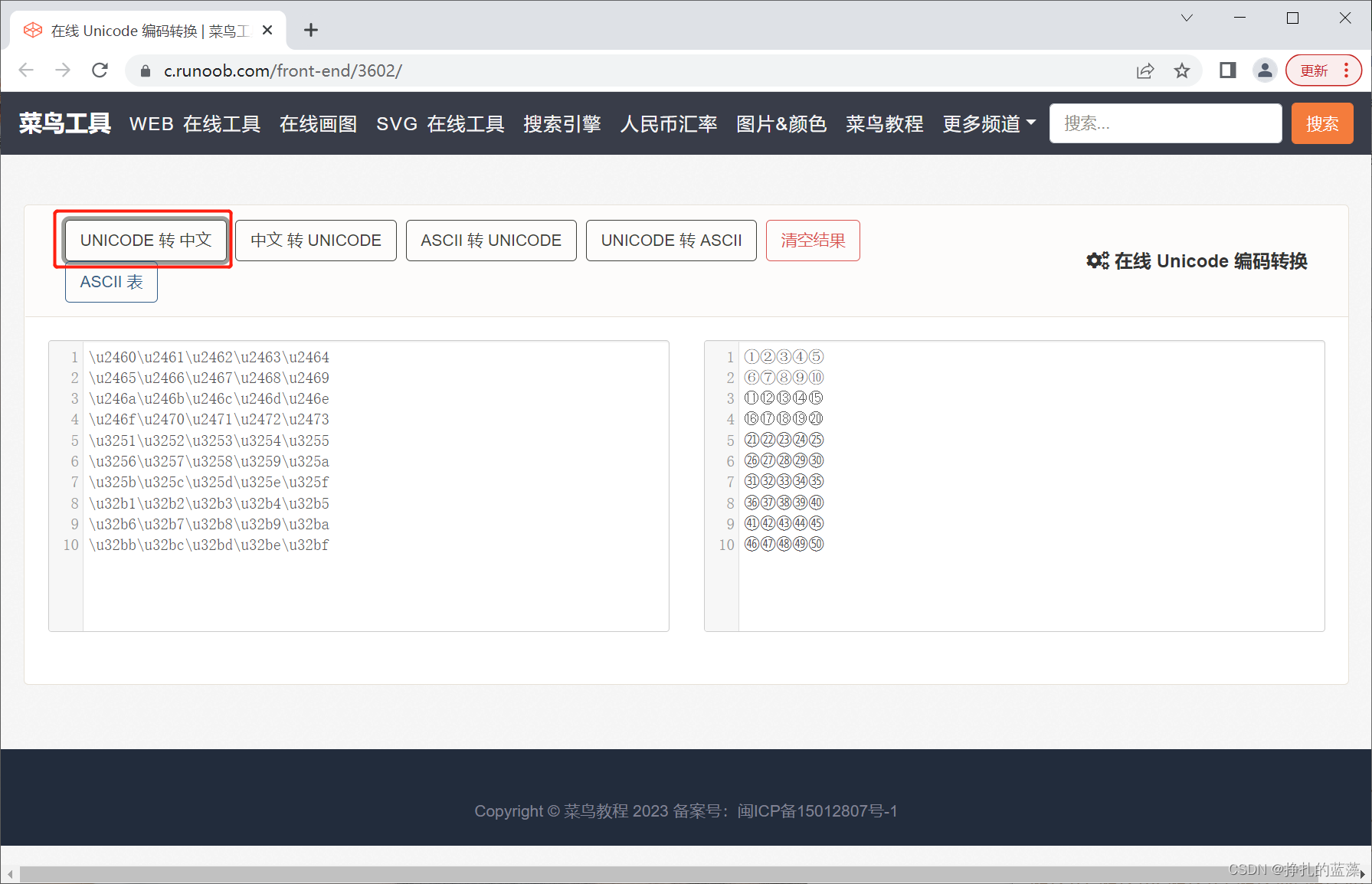The height and width of the screenshot is (884, 1372).
Task: Click 闽ICP备15012807号-1 footer link
Action: point(817,811)
